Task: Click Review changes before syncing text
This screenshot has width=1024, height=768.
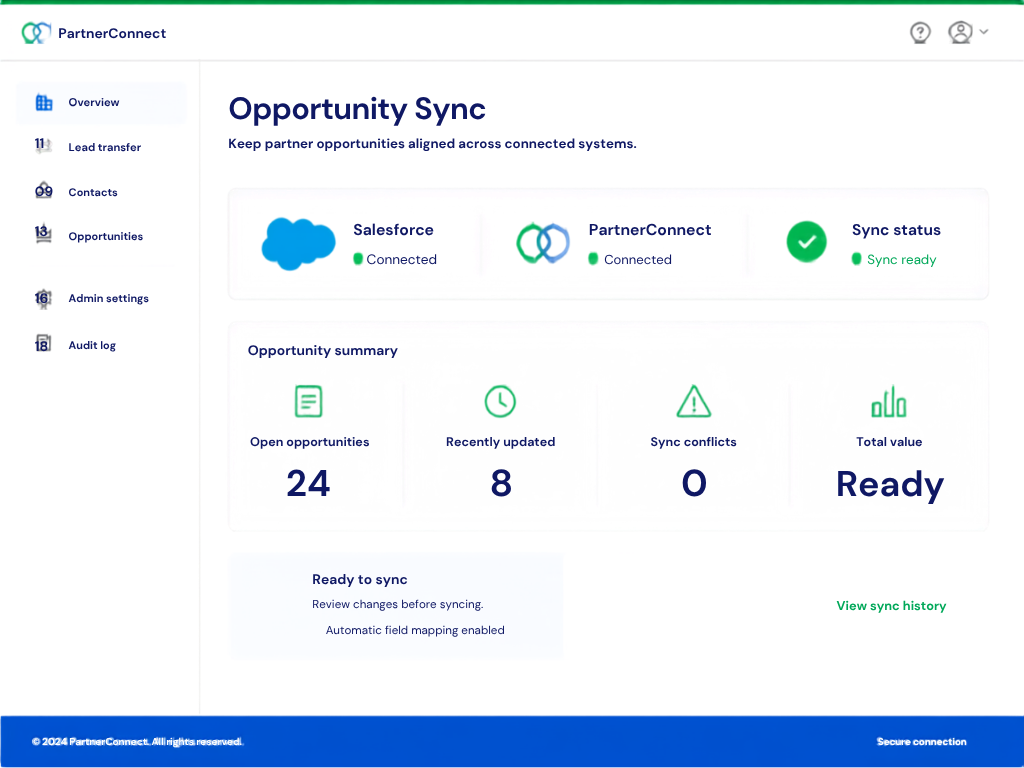Action: coord(398,604)
